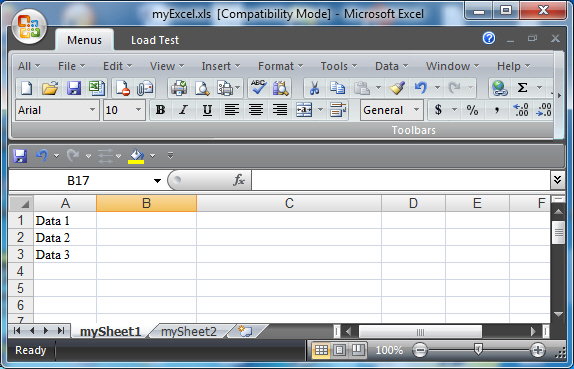Insert hyperlink globe icon

tap(499, 88)
